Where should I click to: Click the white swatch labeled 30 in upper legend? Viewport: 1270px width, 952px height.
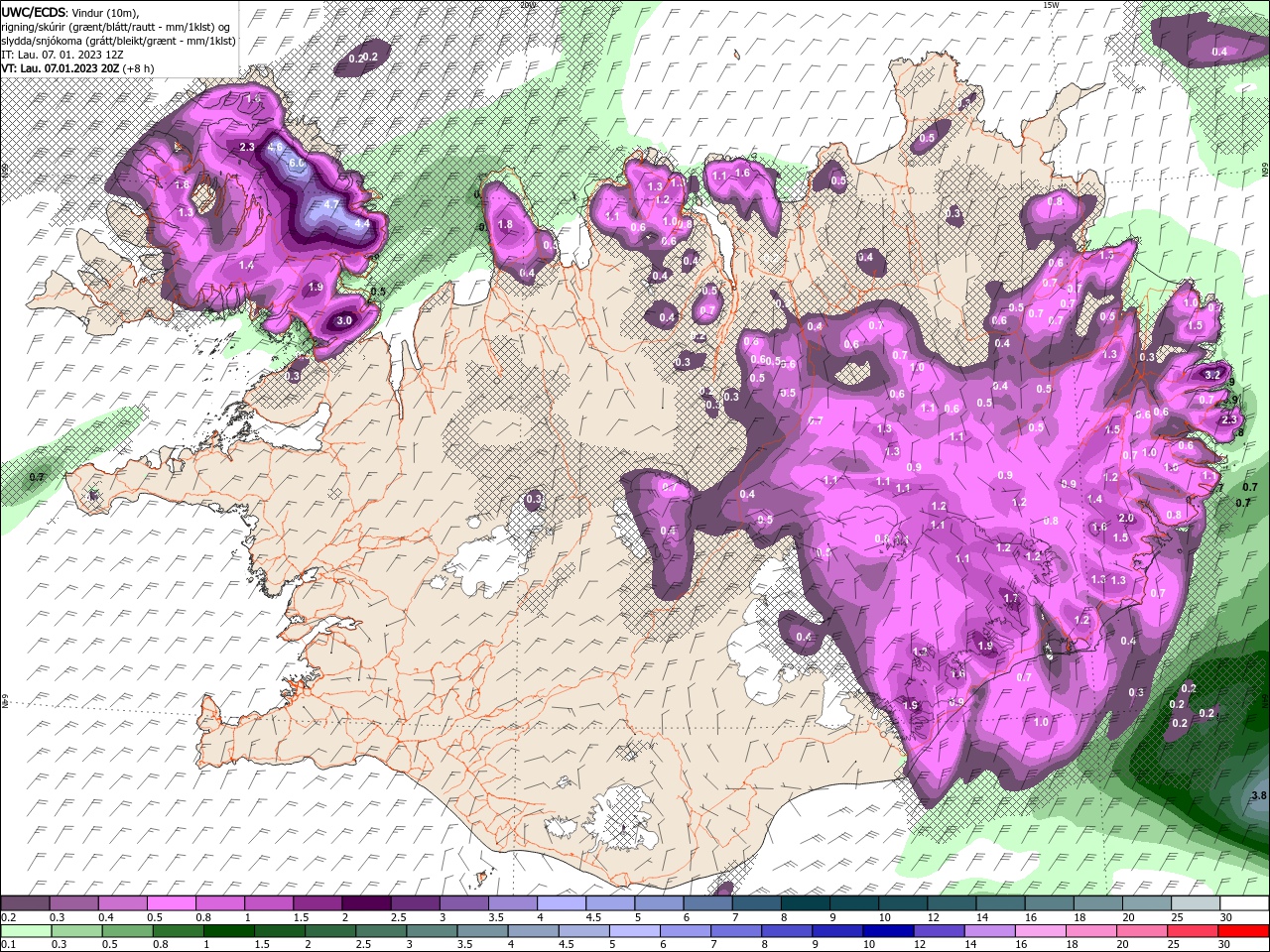click(1243, 903)
